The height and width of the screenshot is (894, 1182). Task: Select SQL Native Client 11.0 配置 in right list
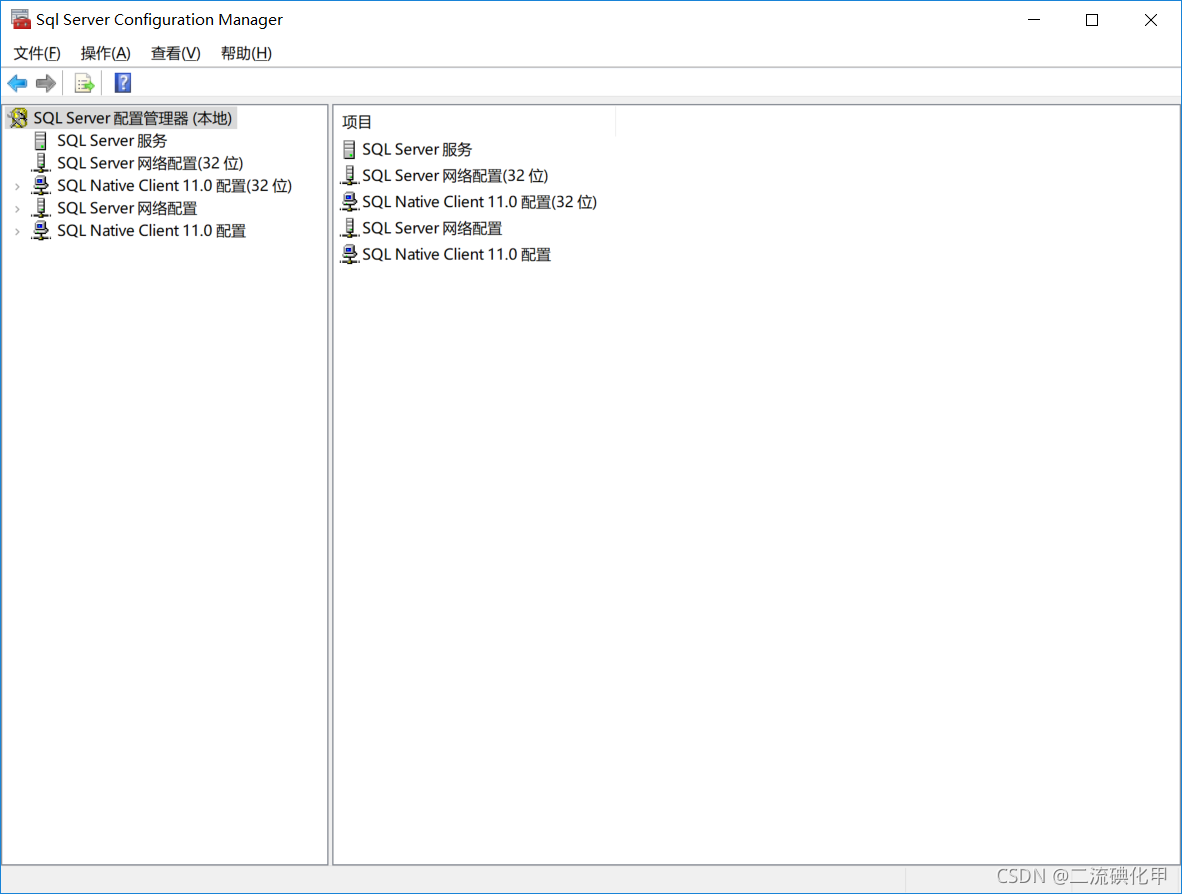coord(456,255)
